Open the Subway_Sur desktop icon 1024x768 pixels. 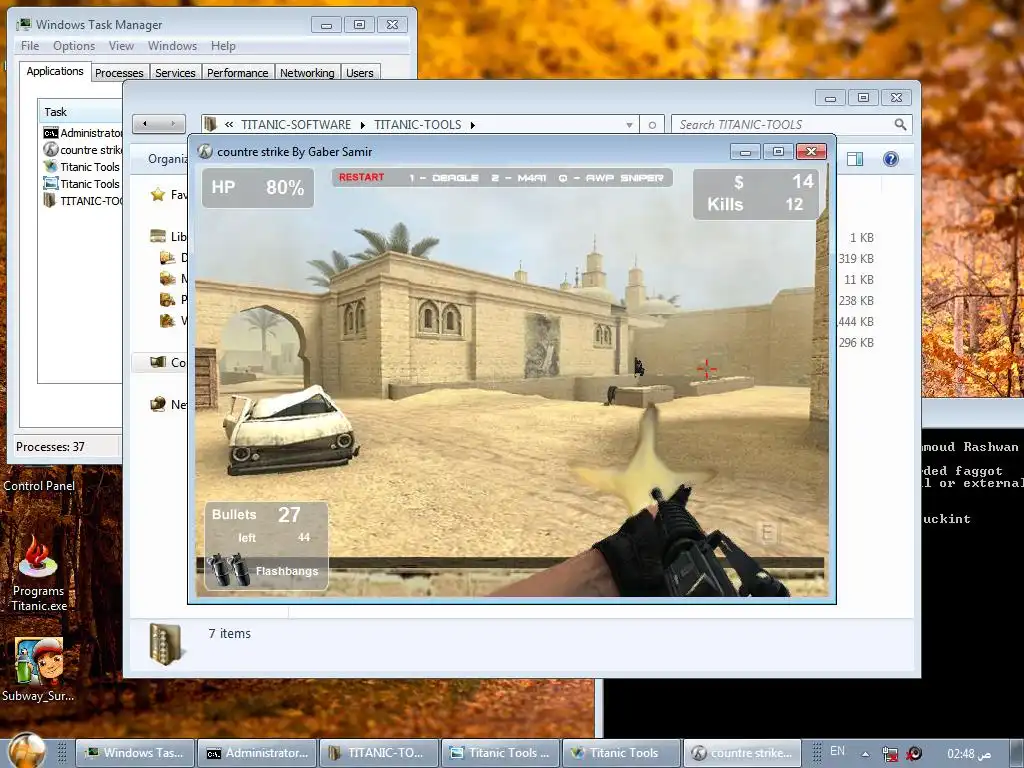click(39, 669)
